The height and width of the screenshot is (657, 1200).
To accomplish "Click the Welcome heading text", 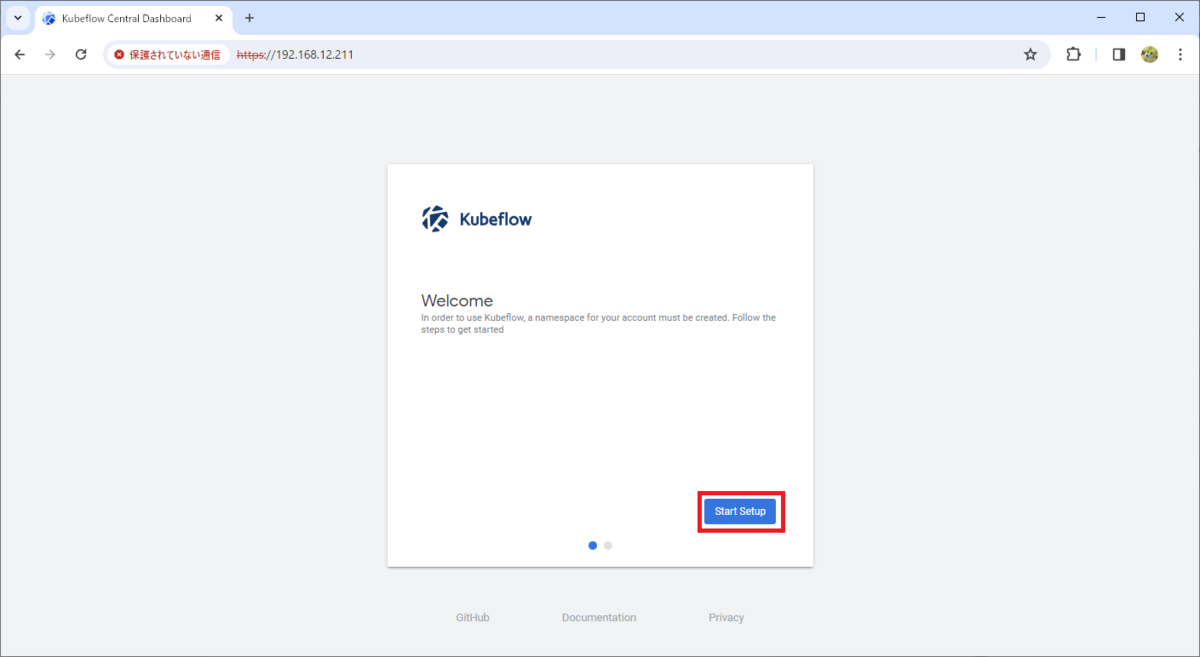I will click(457, 300).
